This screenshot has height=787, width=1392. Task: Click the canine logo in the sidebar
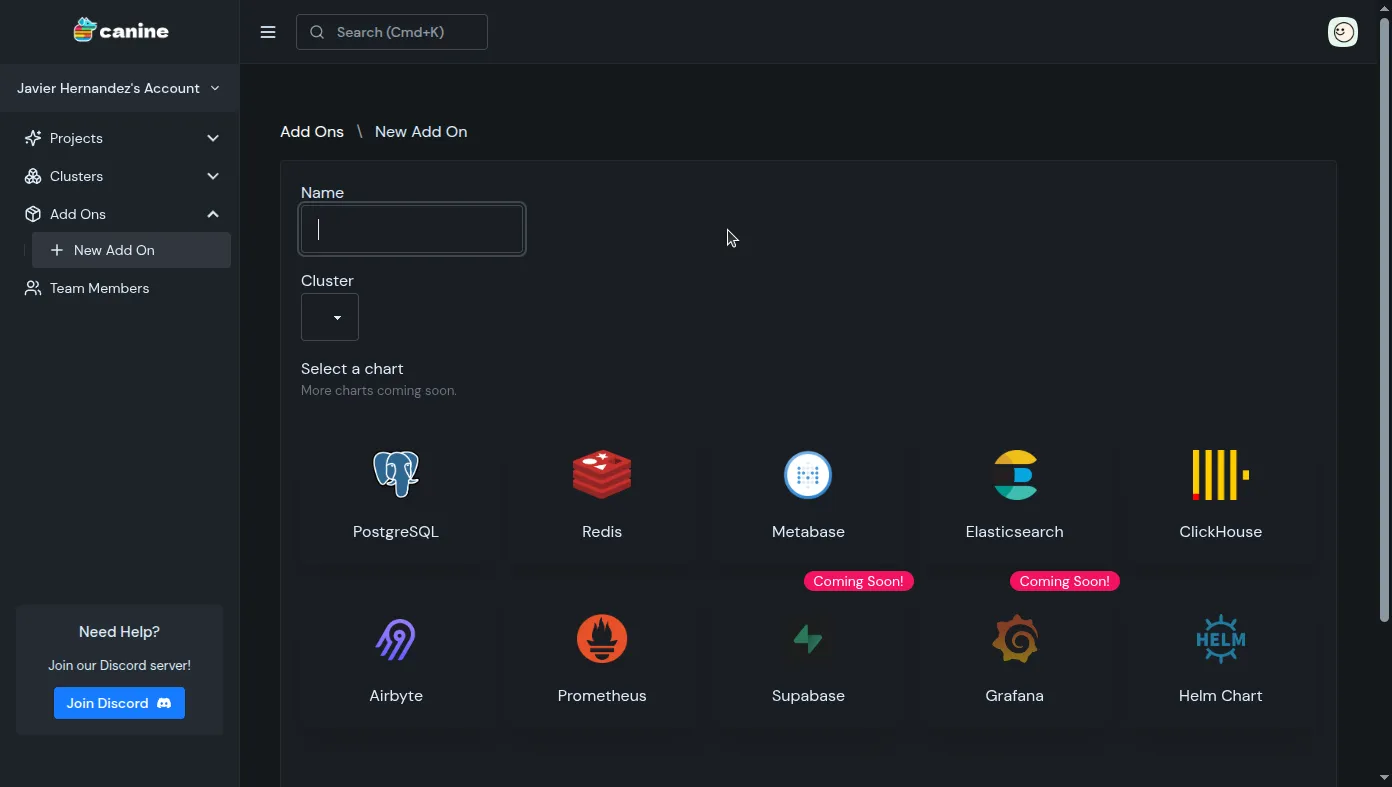point(120,31)
